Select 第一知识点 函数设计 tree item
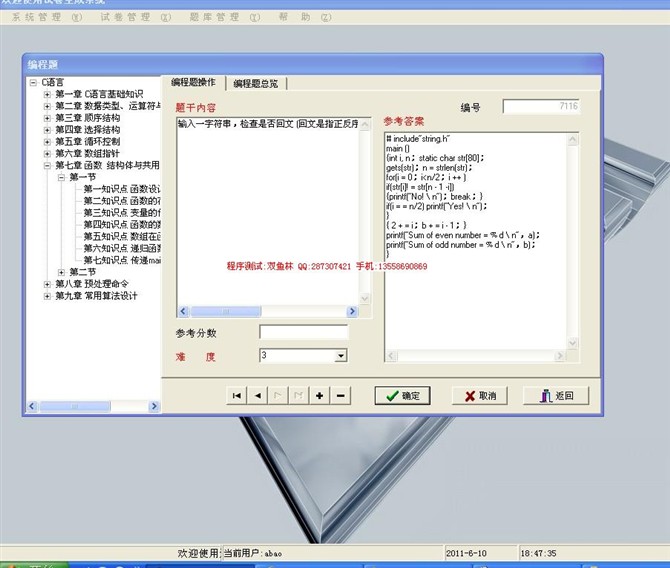670x568 pixels. [122, 189]
